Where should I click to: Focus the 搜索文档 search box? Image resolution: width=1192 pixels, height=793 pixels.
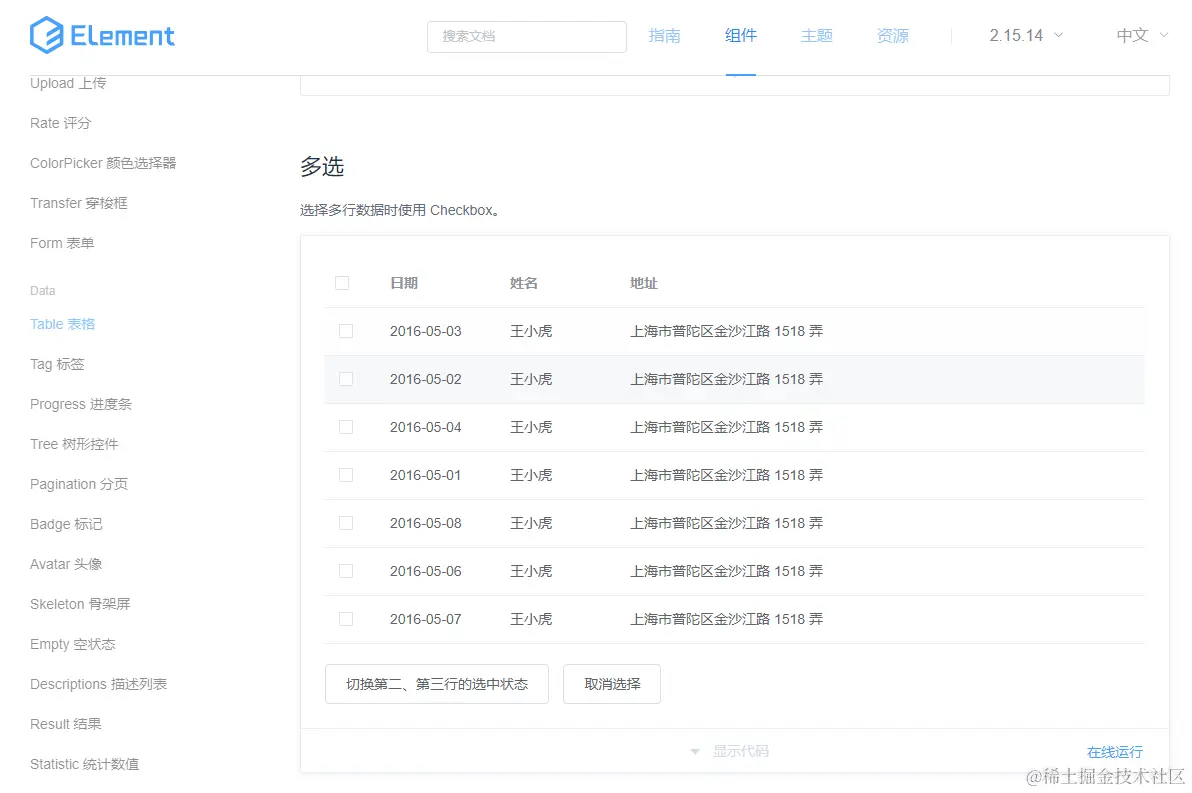pyautogui.click(x=527, y=36)
